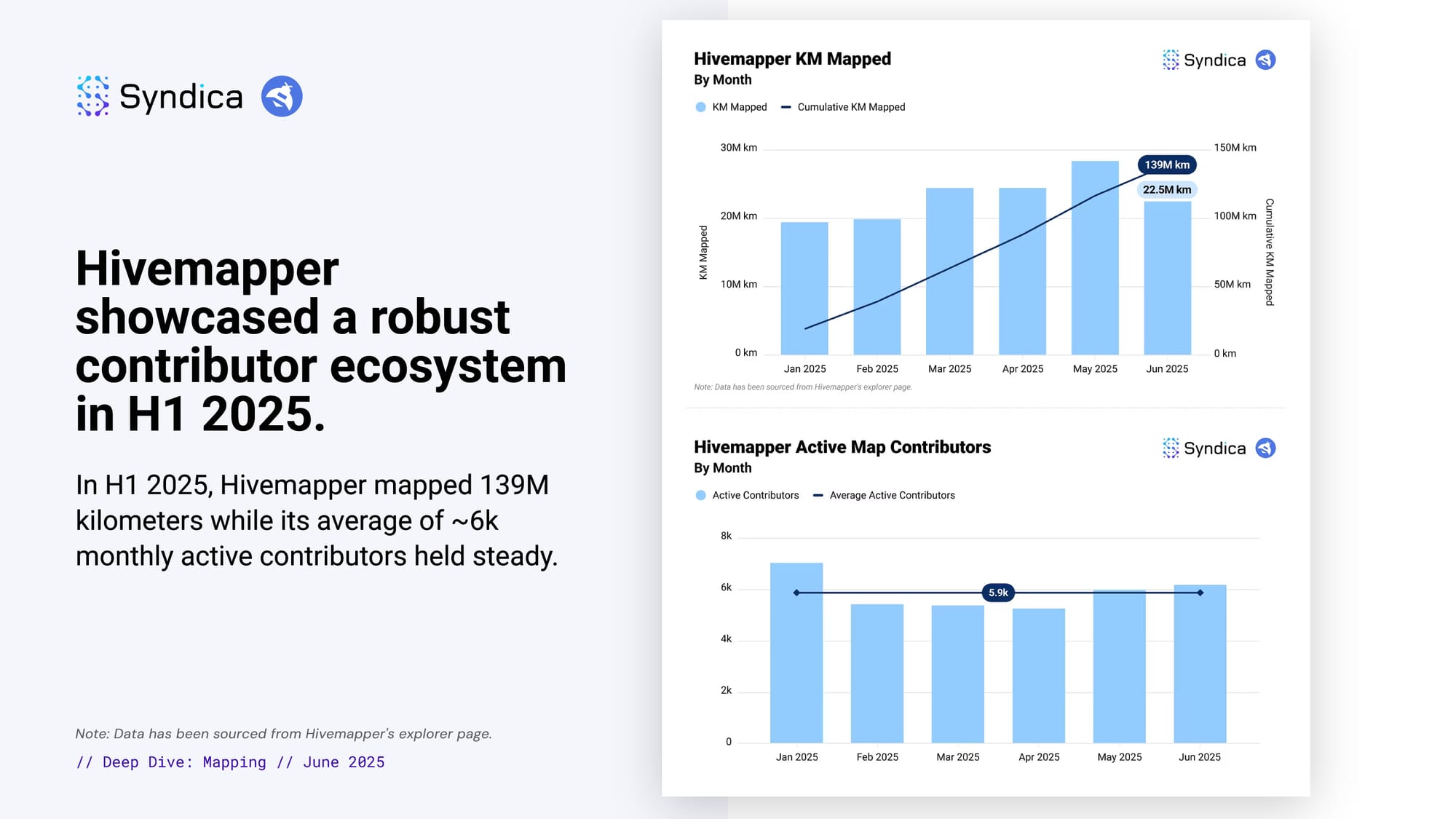1456x819 pixels.
Task: Click the May 2025 bar in KM Mapped chart
Action: pyautogui.click(x=1094, y=277)
